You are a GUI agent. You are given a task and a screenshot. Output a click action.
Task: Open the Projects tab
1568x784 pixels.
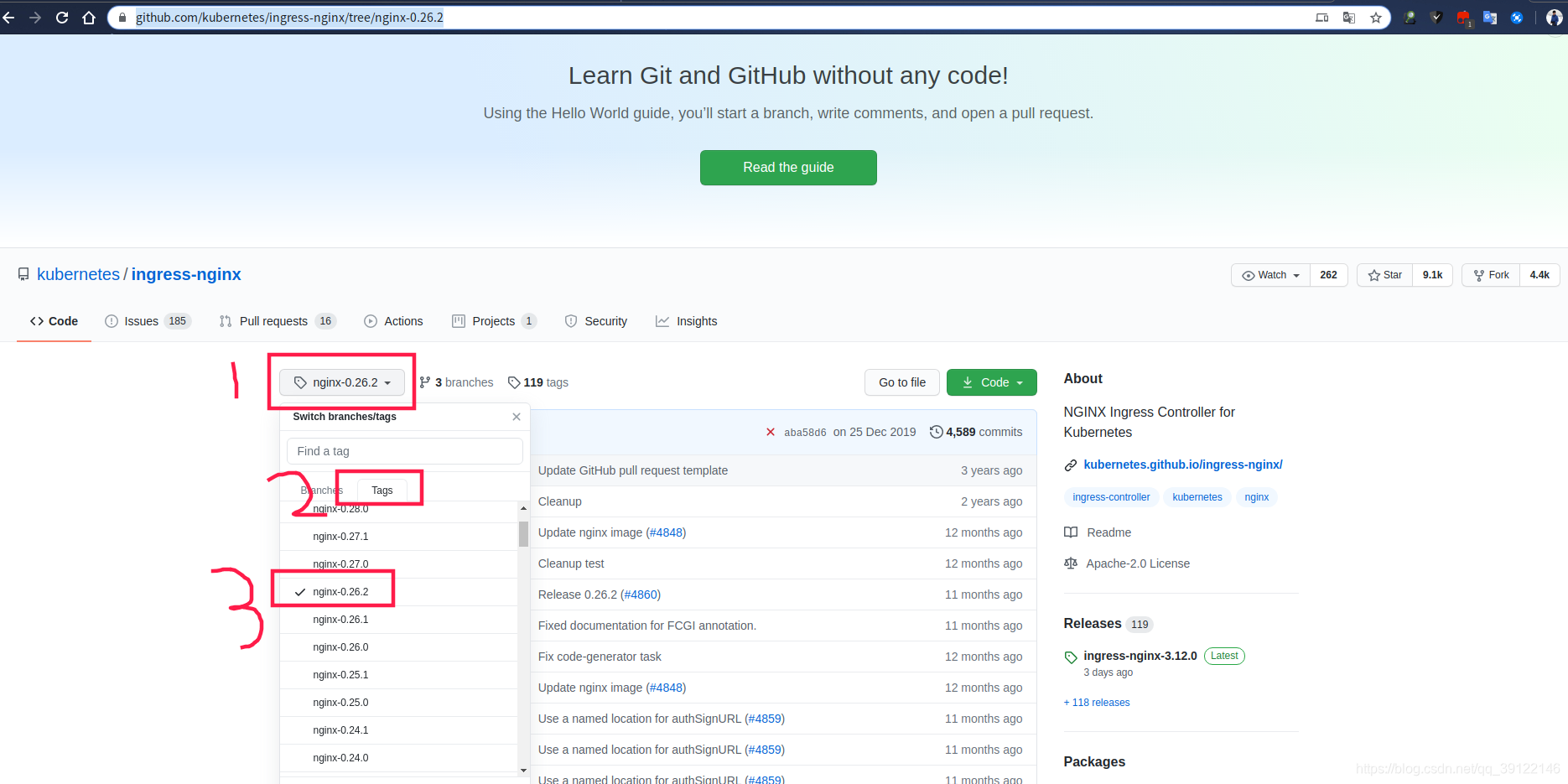tap(494, 321)
